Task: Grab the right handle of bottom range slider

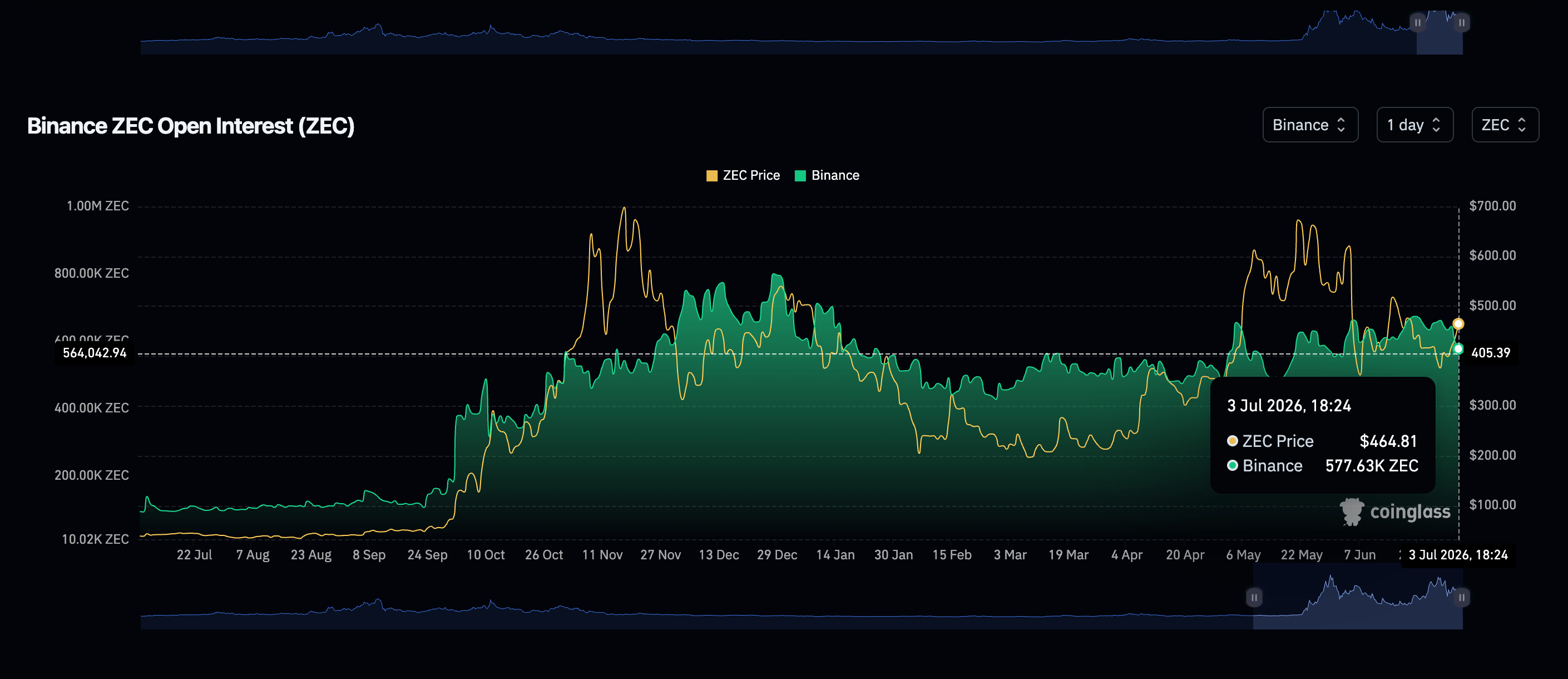Action: coord(1461,597)
